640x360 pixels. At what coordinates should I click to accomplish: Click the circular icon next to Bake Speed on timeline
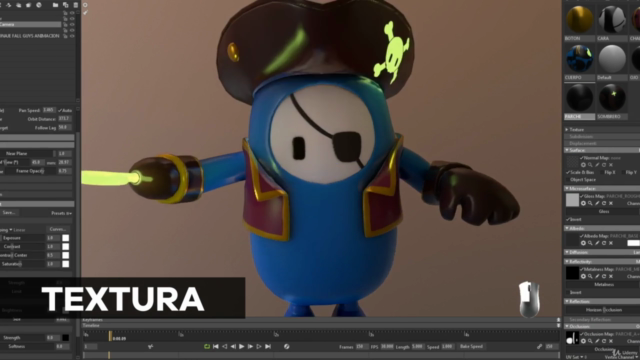tap(287, 347)
